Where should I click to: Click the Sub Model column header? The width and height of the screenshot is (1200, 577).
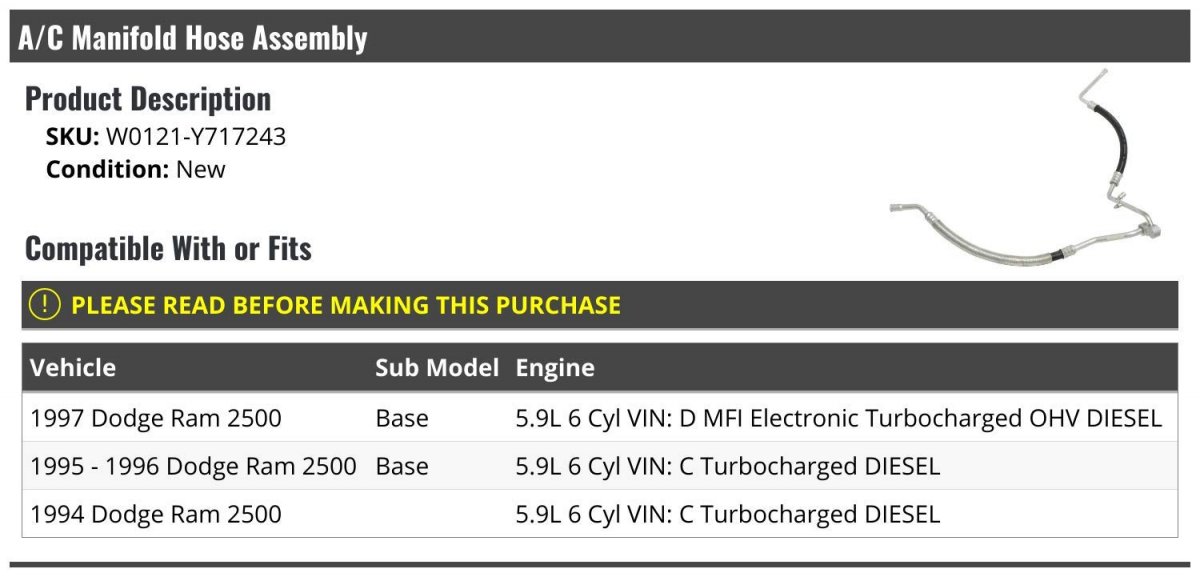point(437,368)
